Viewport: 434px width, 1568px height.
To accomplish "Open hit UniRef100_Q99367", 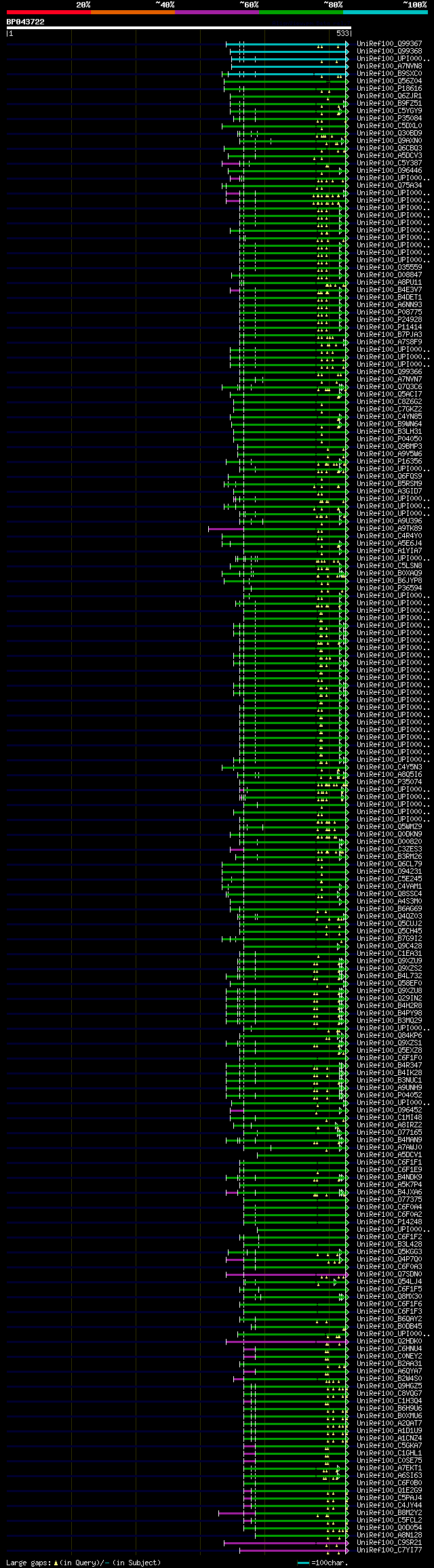I will 389,43.
